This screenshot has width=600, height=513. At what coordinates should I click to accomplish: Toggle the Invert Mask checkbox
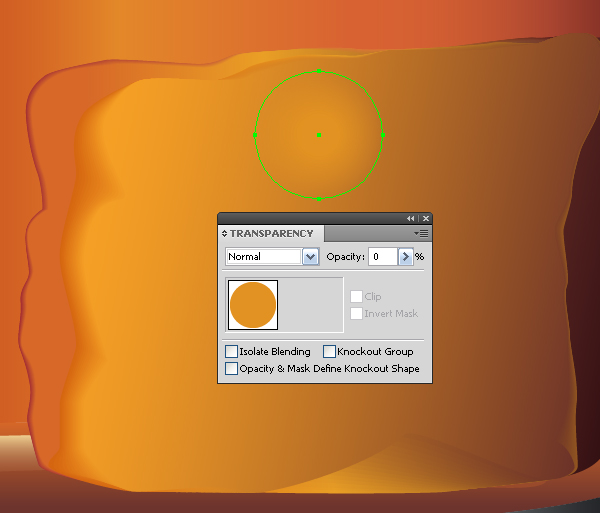(356, 313)
